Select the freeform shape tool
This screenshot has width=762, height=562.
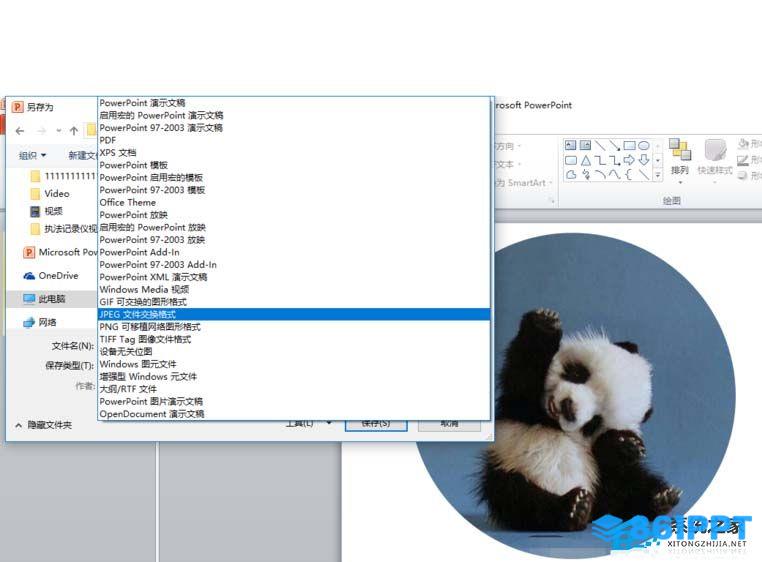click(571, 174)
